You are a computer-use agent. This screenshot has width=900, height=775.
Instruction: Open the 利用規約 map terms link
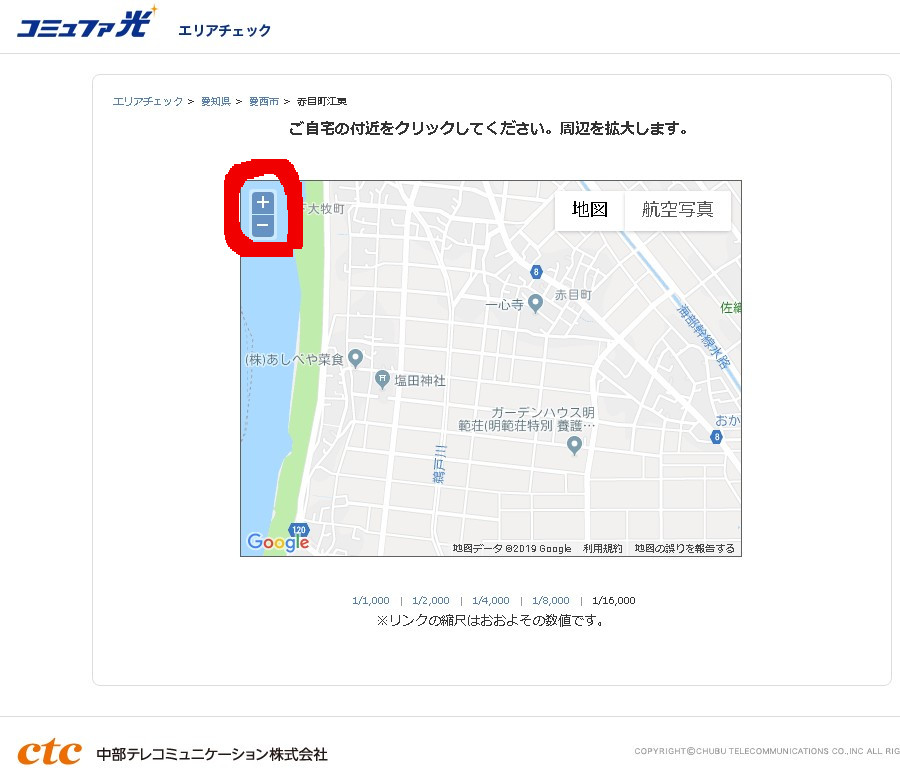[603, 548]
